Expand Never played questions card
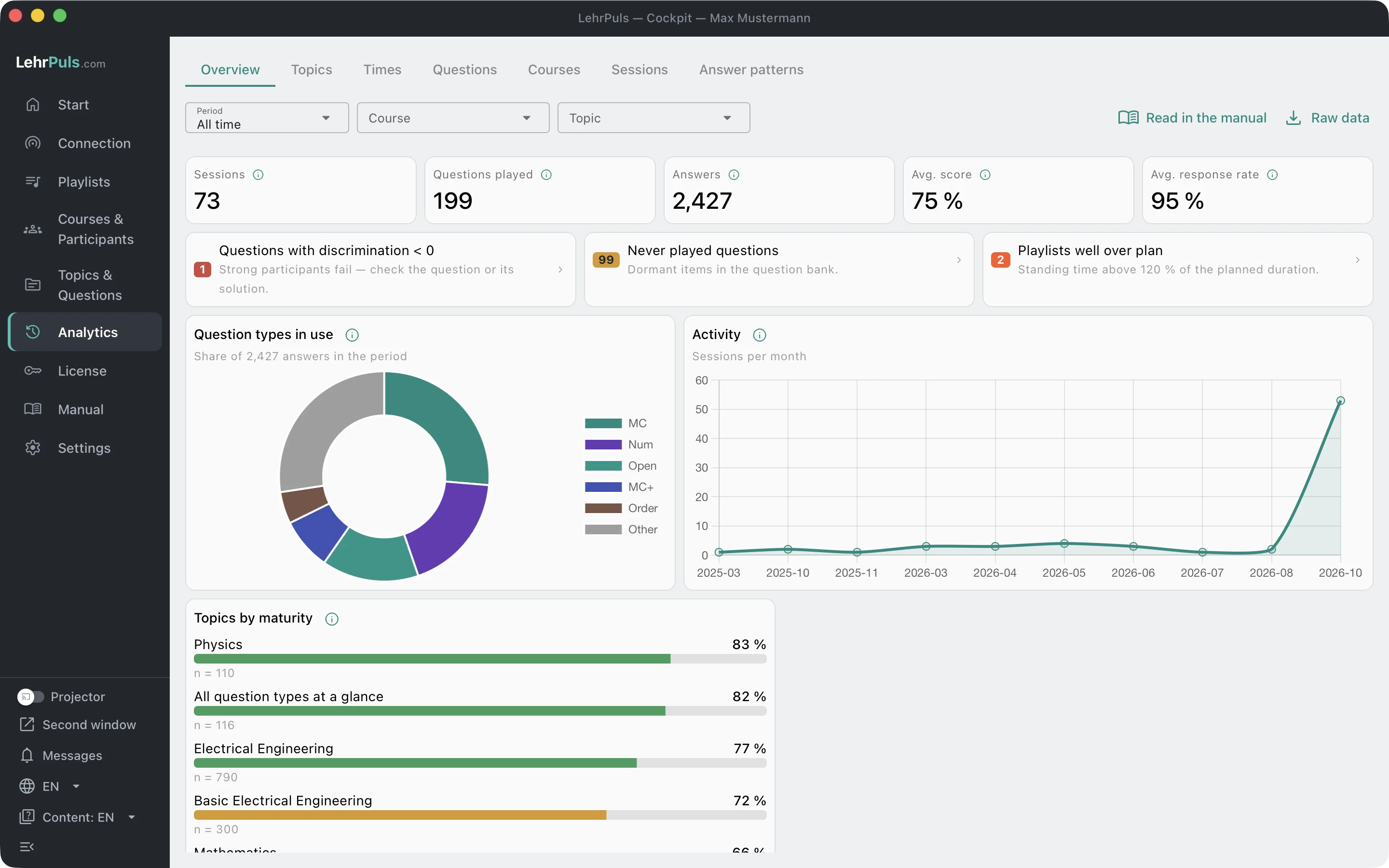Image resolution: width=1389 pixels, height=868 pixels. click(779, 269)
